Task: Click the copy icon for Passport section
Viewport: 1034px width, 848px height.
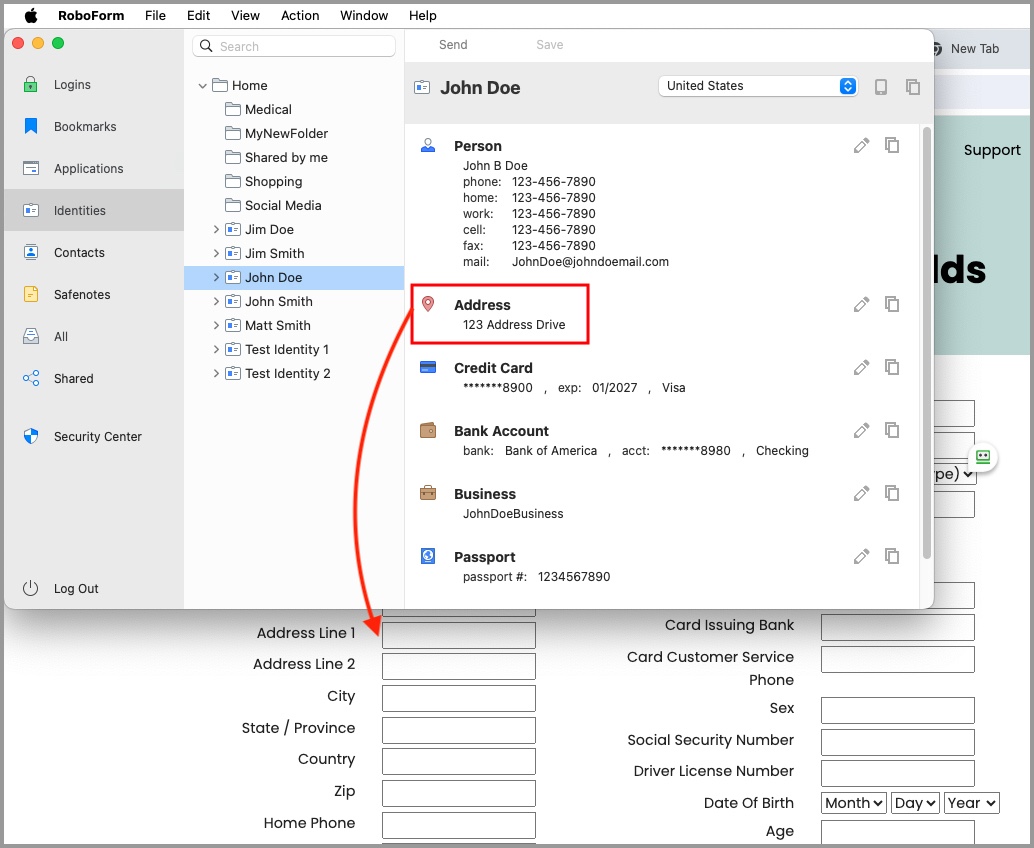Action: point(892,557)
